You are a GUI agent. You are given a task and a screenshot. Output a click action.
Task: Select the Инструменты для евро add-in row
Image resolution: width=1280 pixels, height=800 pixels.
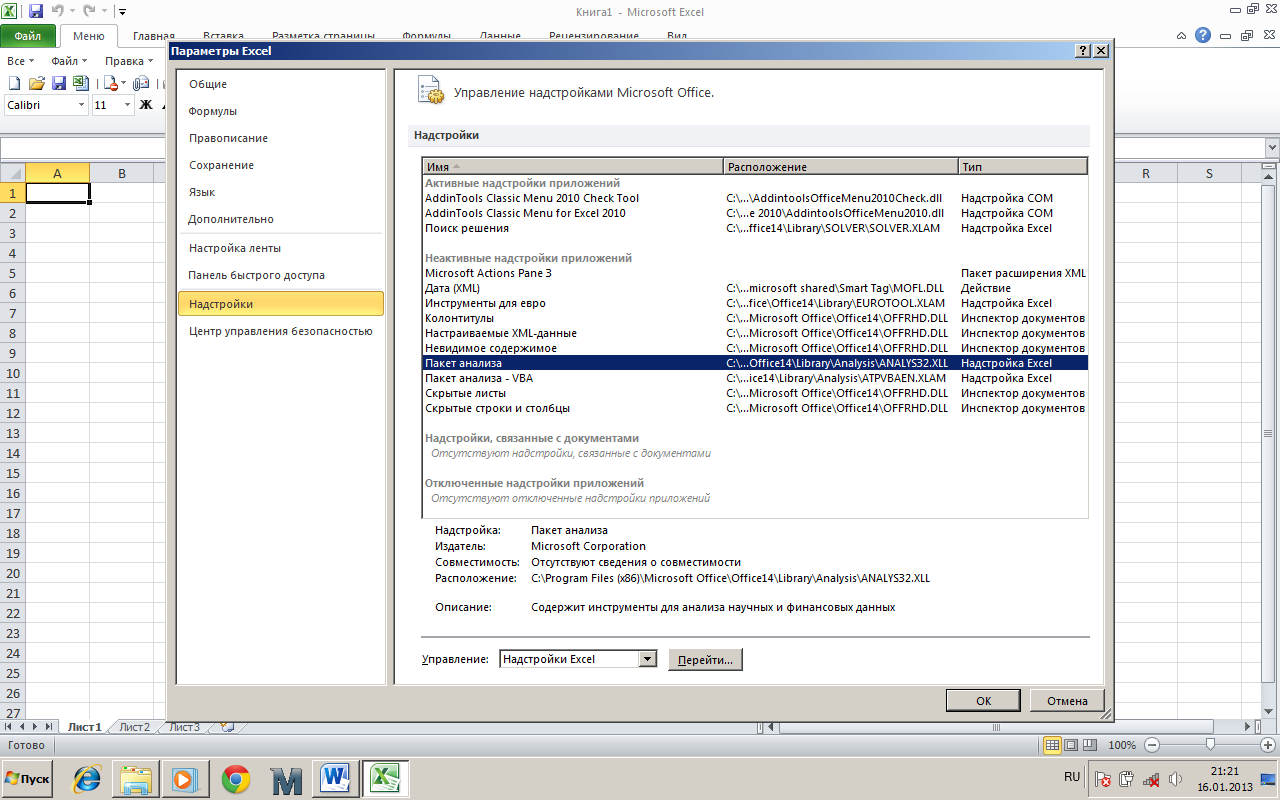[x=755, y=303]
